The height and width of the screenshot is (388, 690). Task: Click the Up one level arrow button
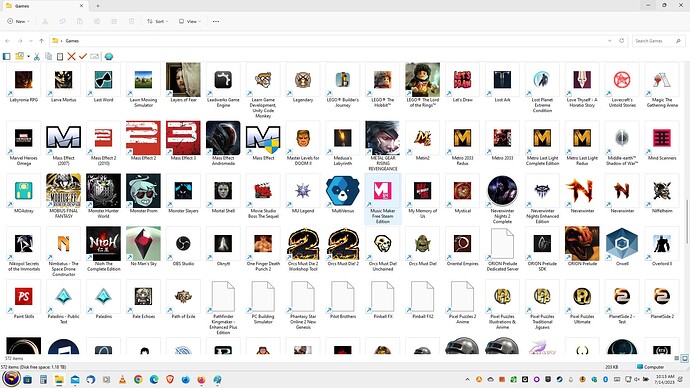(x=41, y=41)
